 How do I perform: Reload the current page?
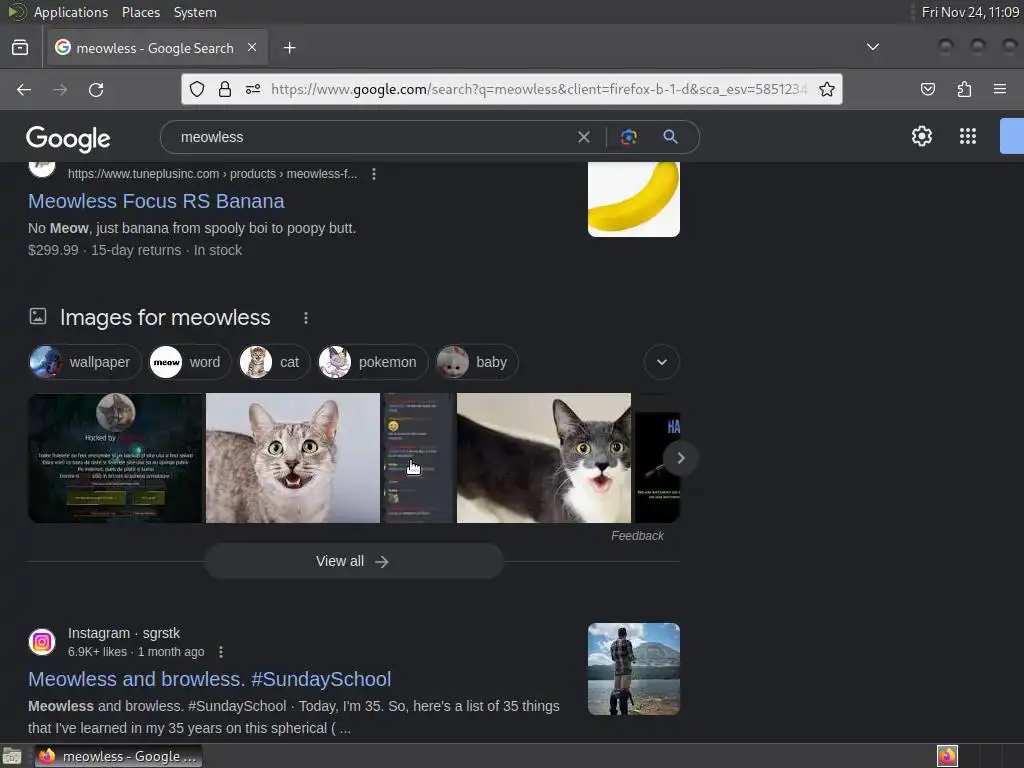(x=96, y=89)
